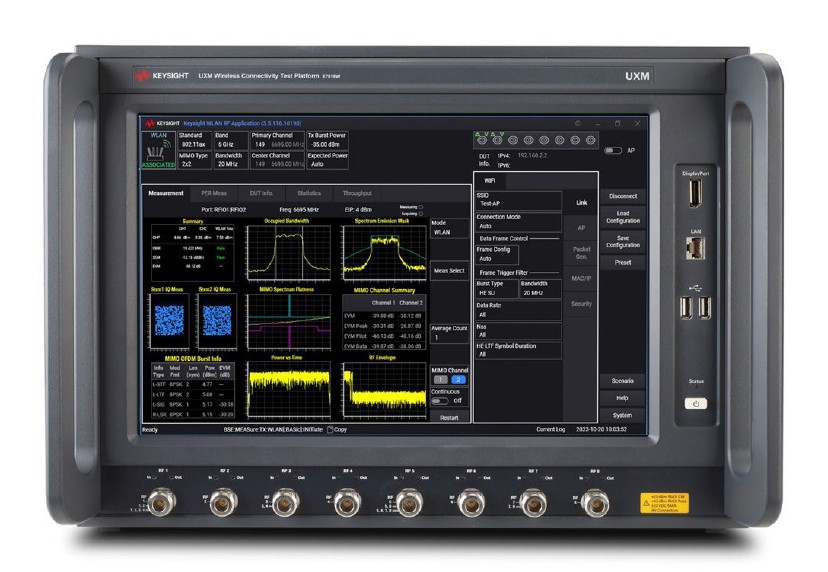This screenshot has width=828, height=572.
Task: Switch to the DUT Info tab
Action: (261, 193)
